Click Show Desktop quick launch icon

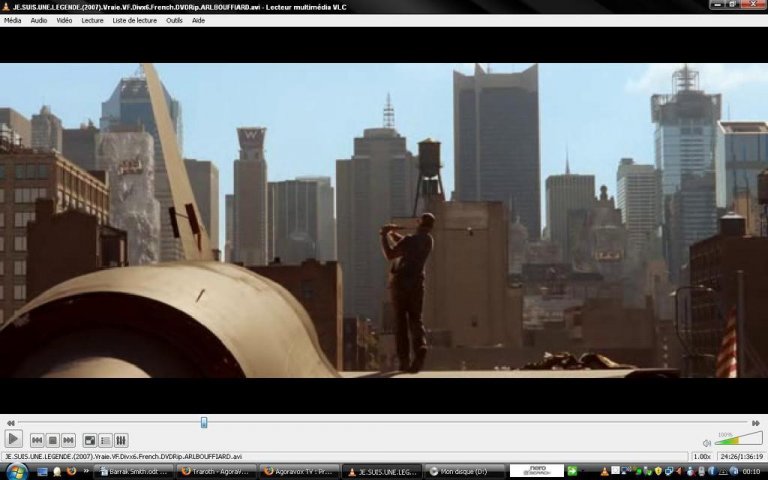pos(43,472)
